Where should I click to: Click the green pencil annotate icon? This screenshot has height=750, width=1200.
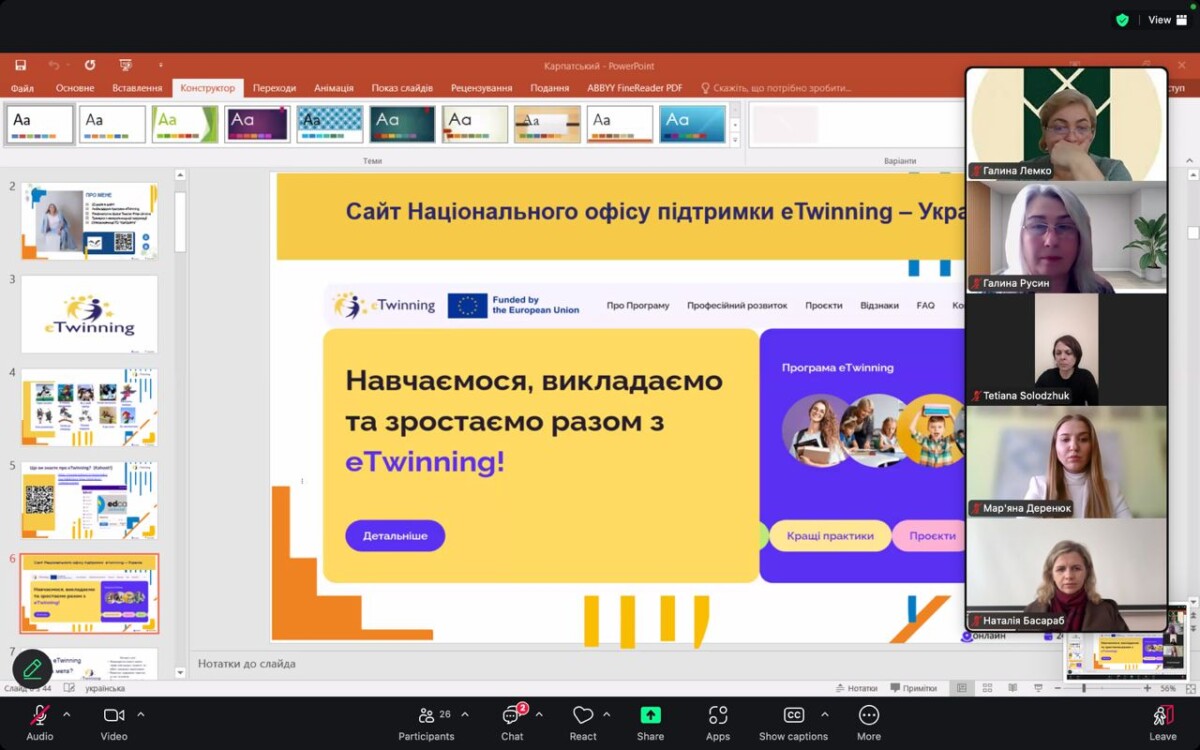[32, 668]
